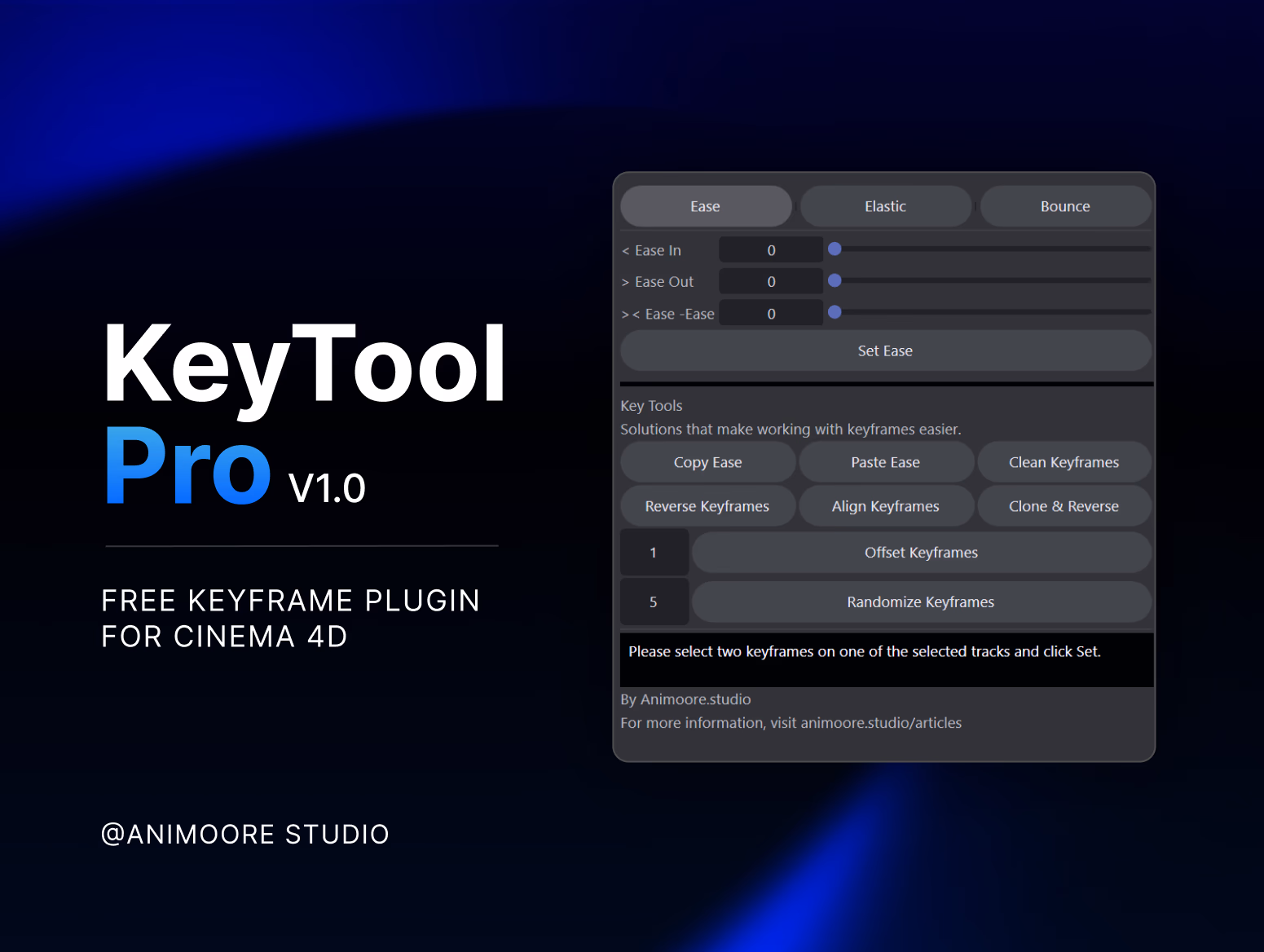Click the Reverse Keyframes button
Viewport: 1264px width, 952px height.
[707, 506]
